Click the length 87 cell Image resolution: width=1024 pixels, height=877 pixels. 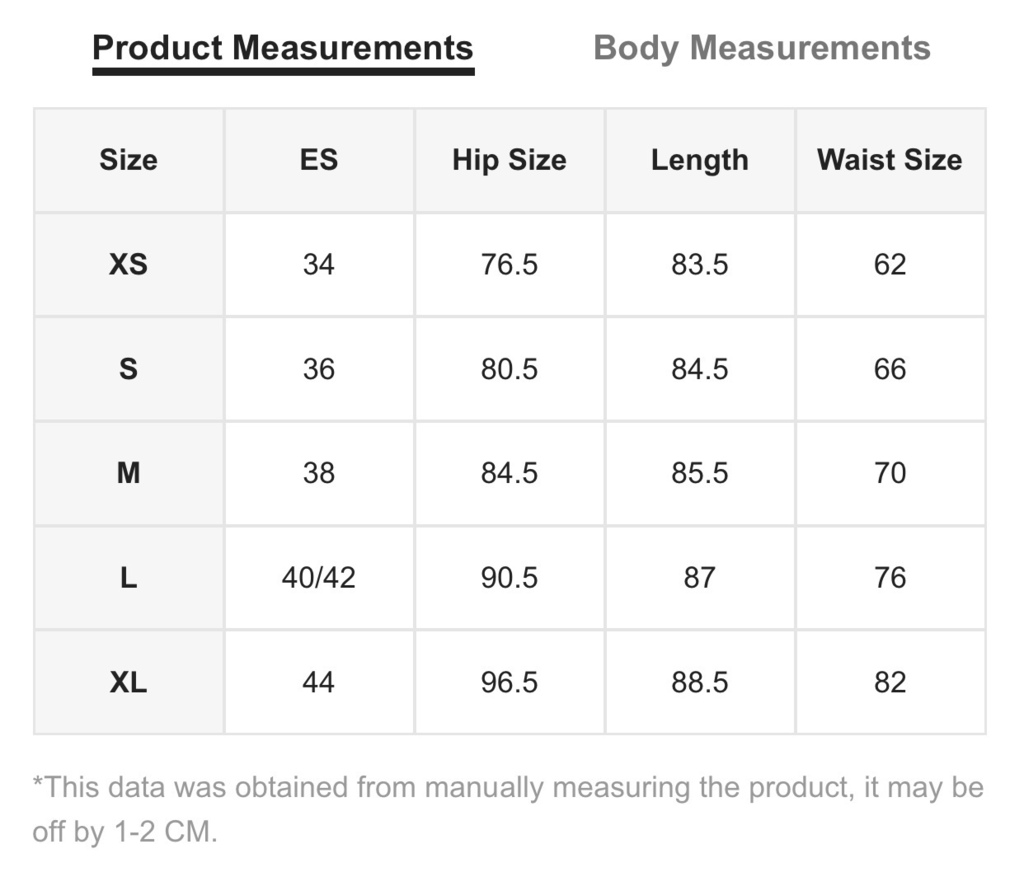coord(699,577)
